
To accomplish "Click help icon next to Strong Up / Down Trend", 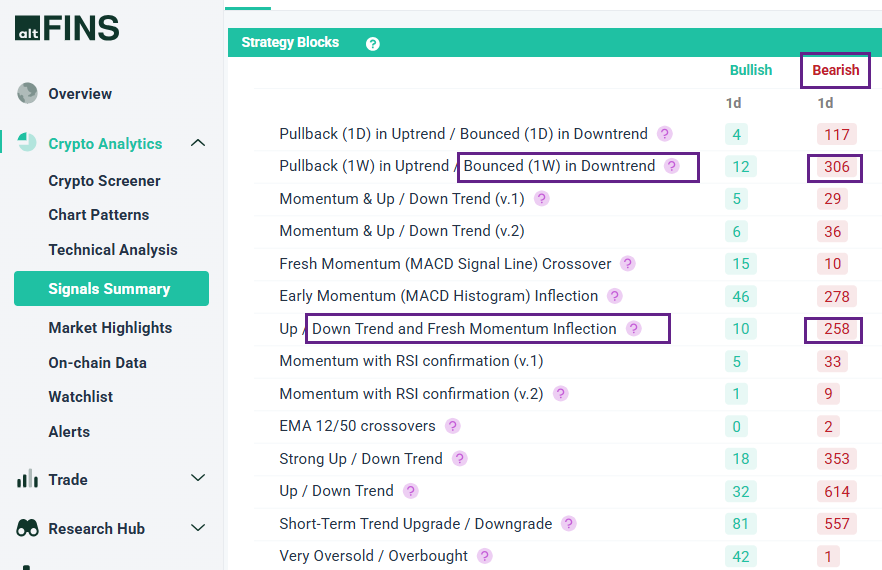I will point(459,459).
